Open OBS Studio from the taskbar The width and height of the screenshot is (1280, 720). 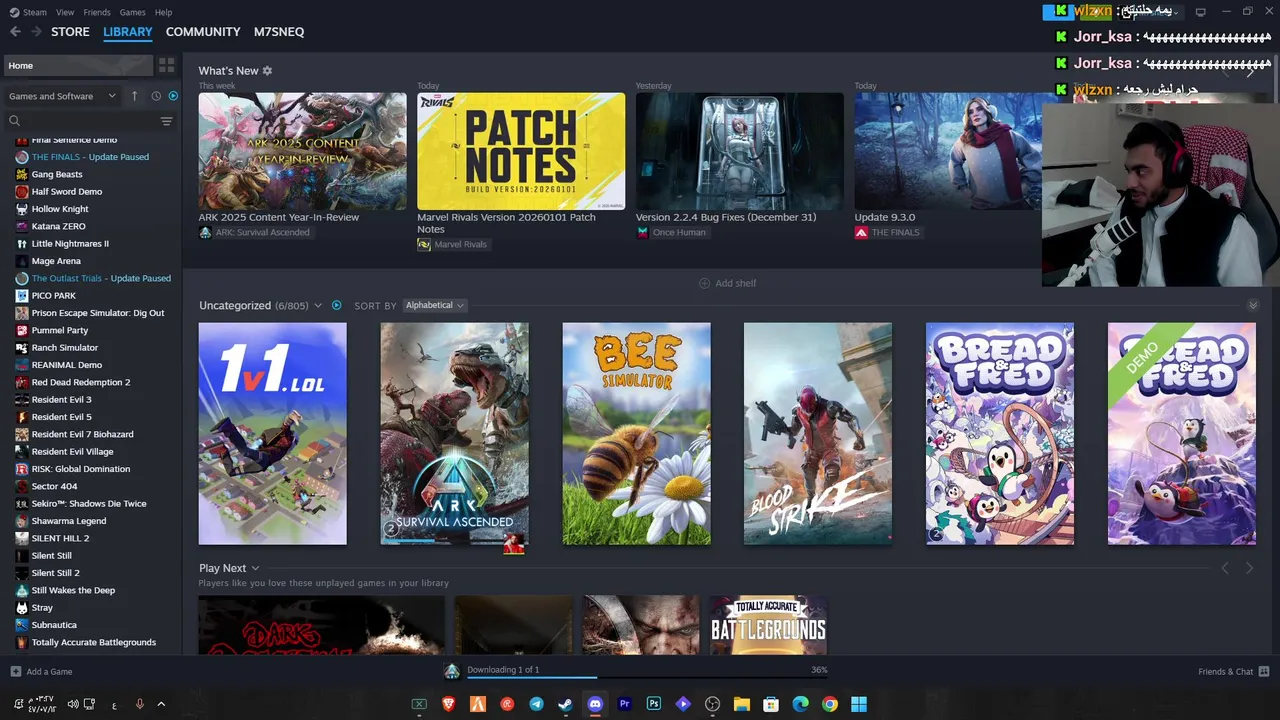(712, 704)
